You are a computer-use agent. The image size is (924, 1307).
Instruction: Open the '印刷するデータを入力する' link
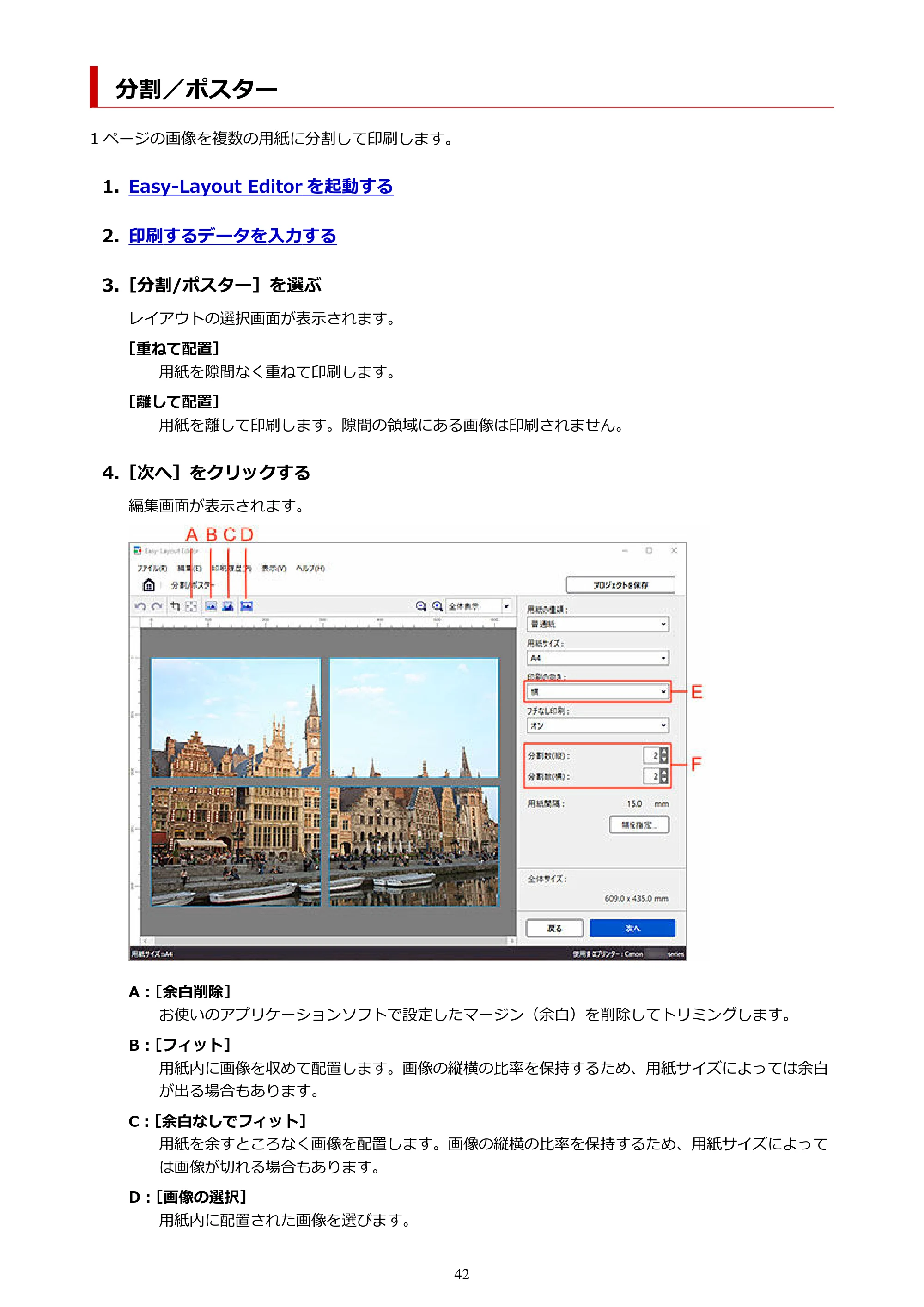(x=232, y=236)
